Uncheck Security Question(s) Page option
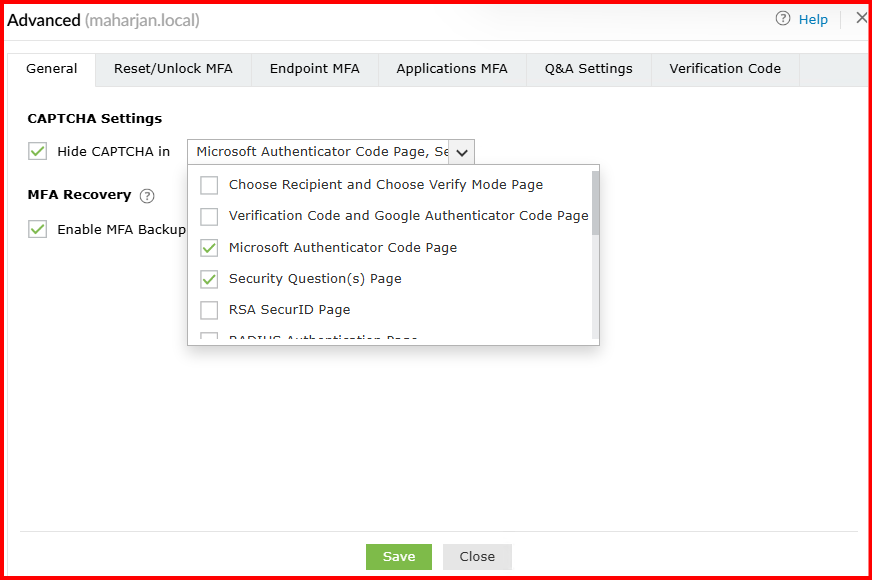This screenshot has width=872, height=580. tap(209, 279)
